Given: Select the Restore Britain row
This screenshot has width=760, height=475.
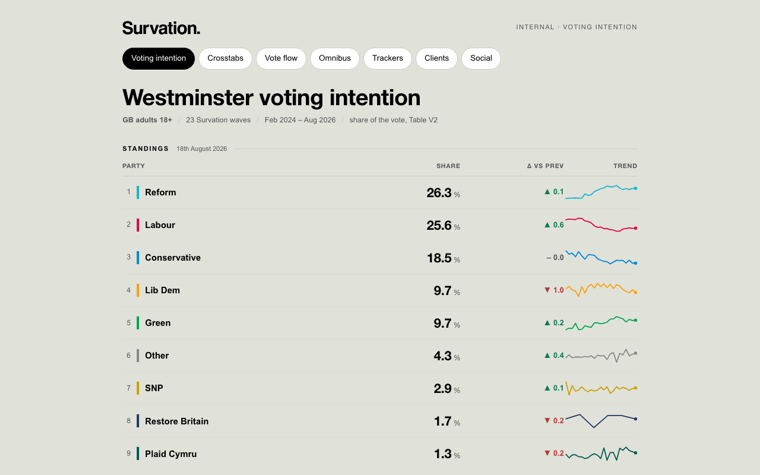Looking at the screenshot, I should 380,421.
